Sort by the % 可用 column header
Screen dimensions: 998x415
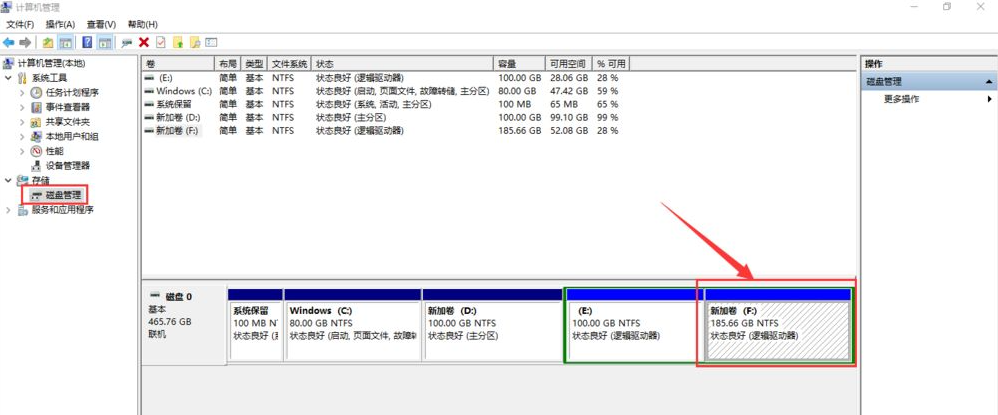[x=611, y=64]
